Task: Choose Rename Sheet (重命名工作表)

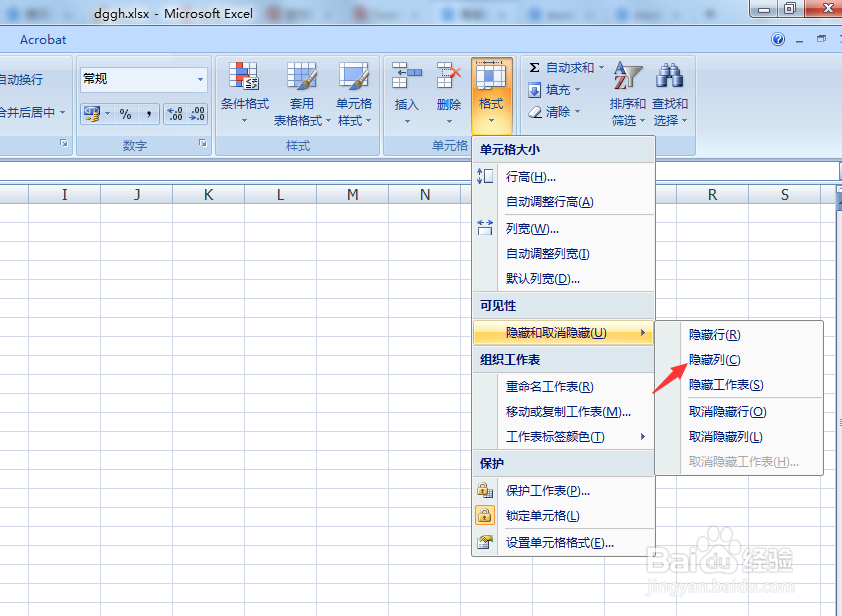Action: (563, 387)
